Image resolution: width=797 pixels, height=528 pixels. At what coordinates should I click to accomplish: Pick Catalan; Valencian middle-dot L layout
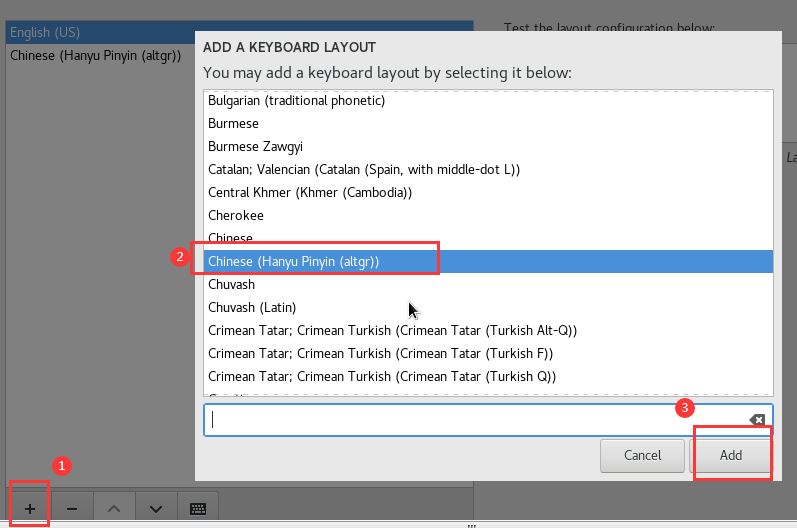click(364, 169)
